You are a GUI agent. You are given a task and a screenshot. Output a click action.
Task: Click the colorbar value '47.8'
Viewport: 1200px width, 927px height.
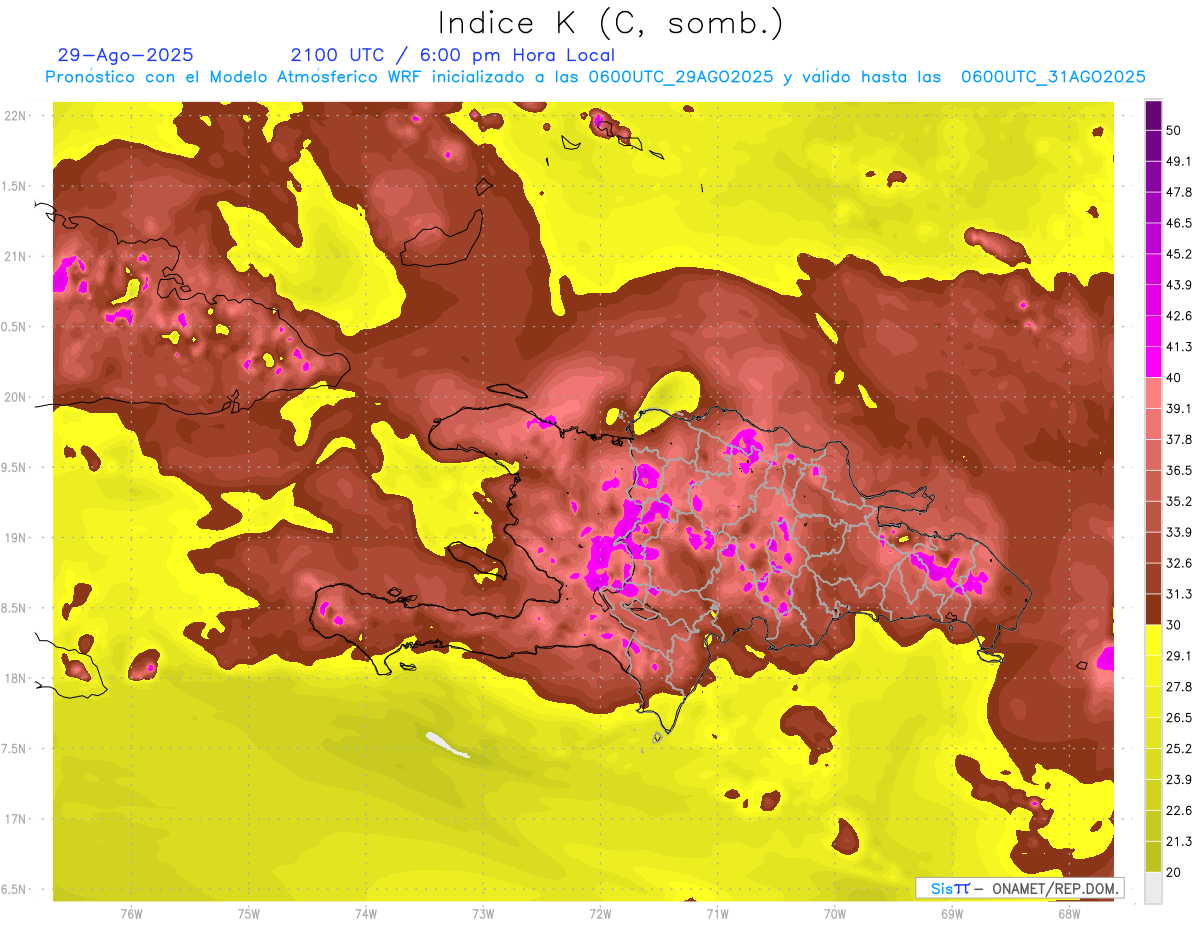[x=1178, y=192]
